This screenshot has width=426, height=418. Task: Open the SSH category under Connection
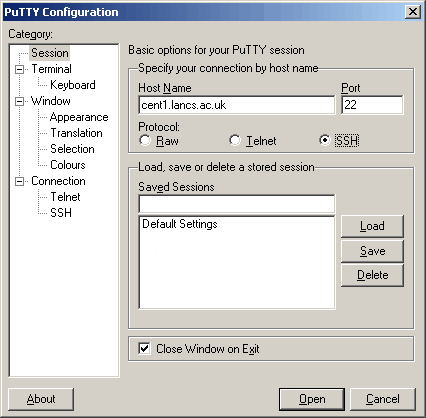tap(61, 213)
